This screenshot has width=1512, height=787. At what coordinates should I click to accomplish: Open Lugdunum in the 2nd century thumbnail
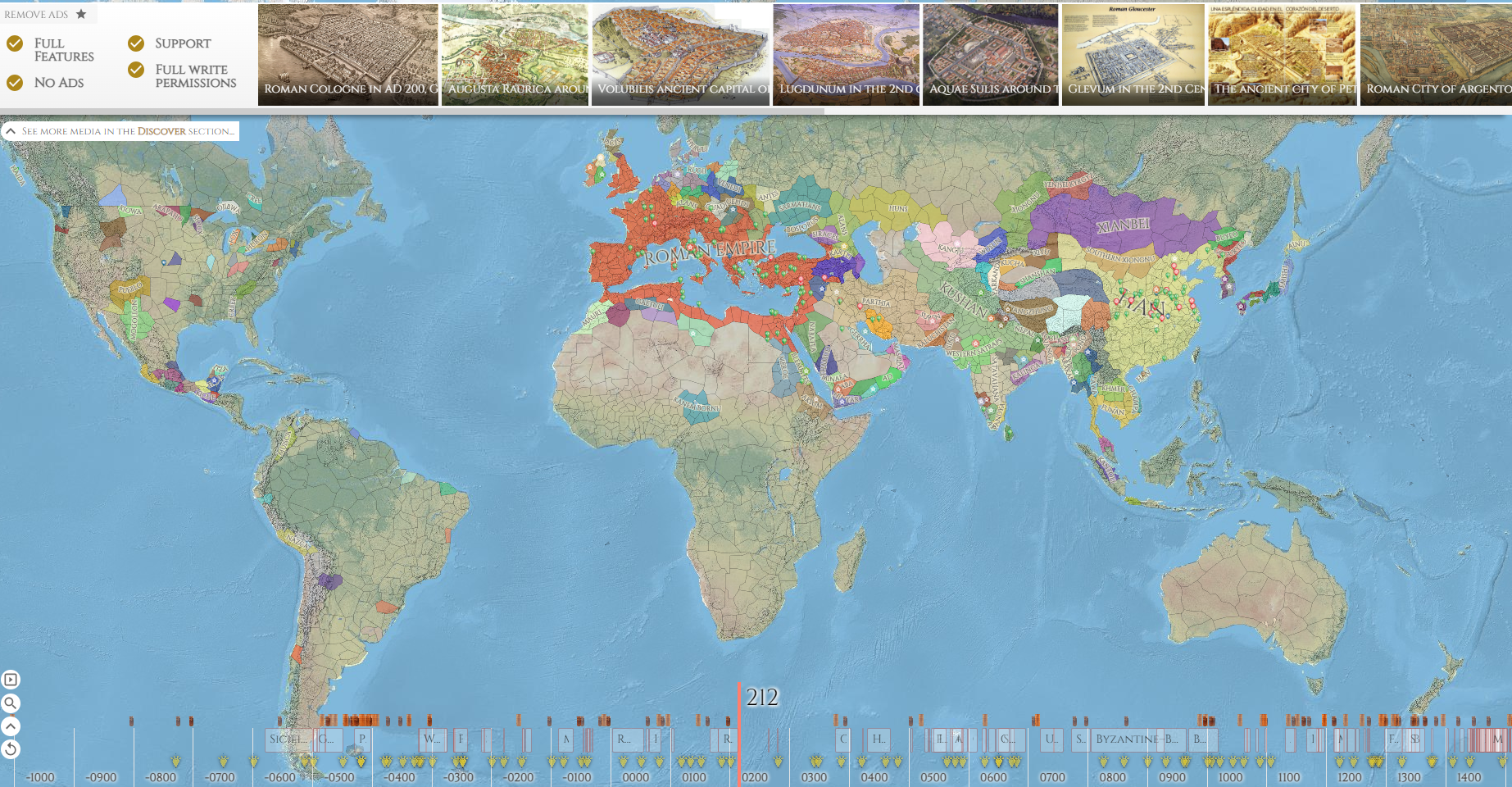847,55
